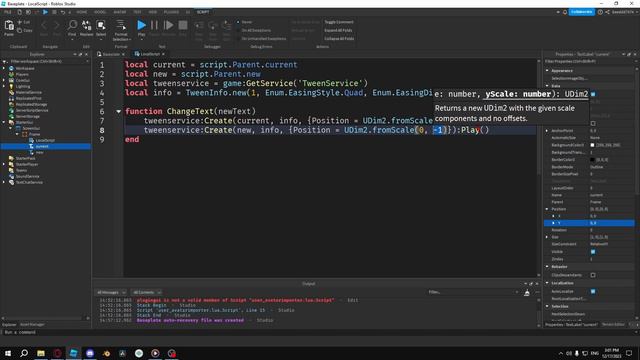
Task: Click the Output filter text field
Action: 473,292
